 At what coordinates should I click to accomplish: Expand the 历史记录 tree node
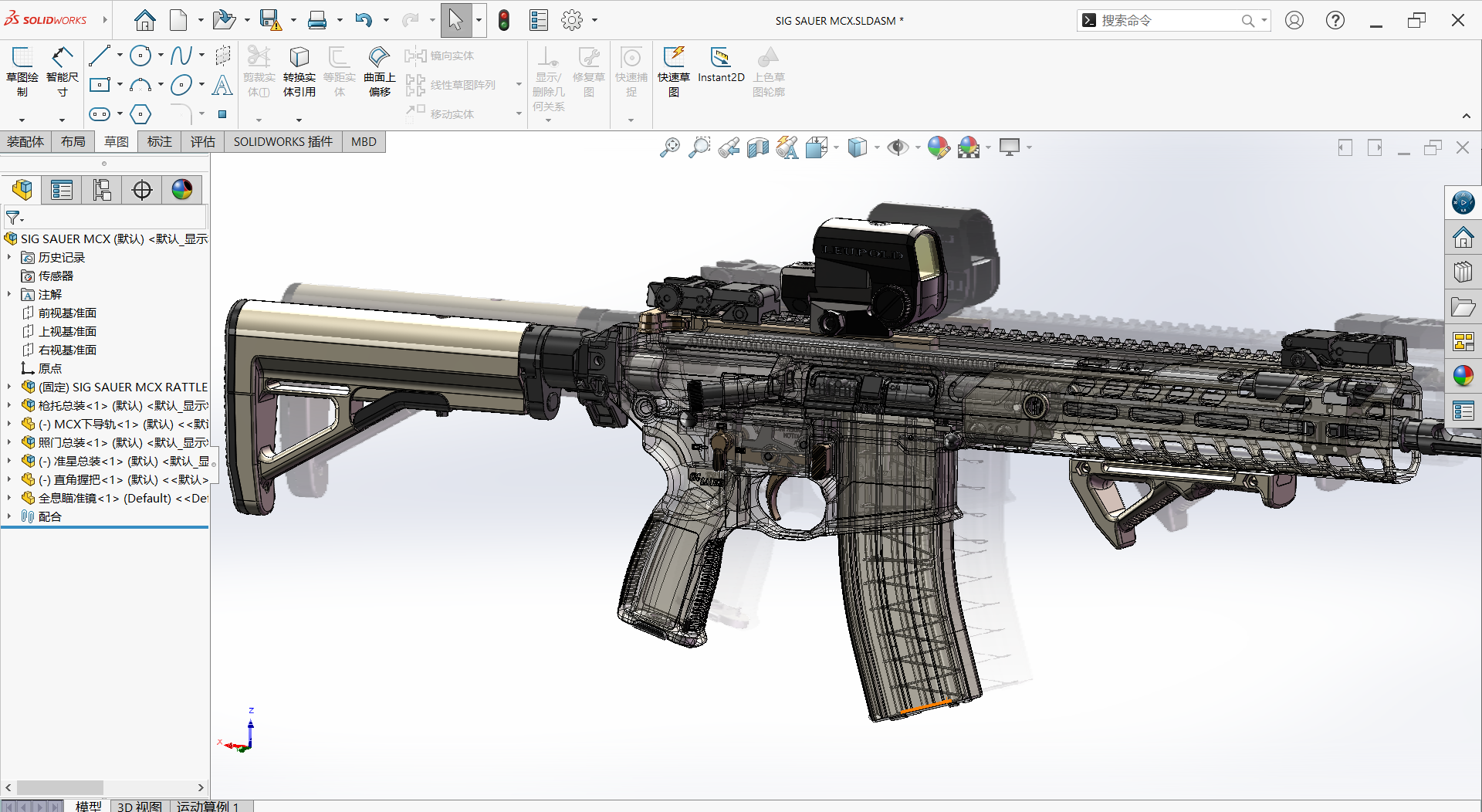(9, 257)
